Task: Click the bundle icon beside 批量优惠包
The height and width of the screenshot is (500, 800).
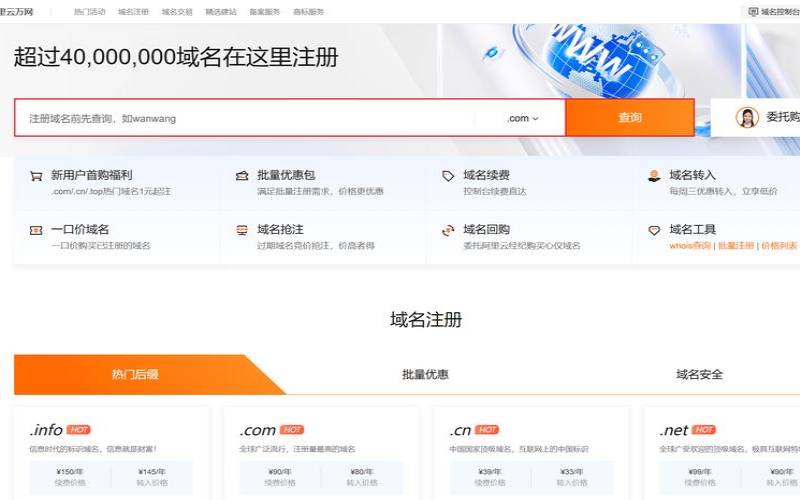Action: (x=242, y=176)
